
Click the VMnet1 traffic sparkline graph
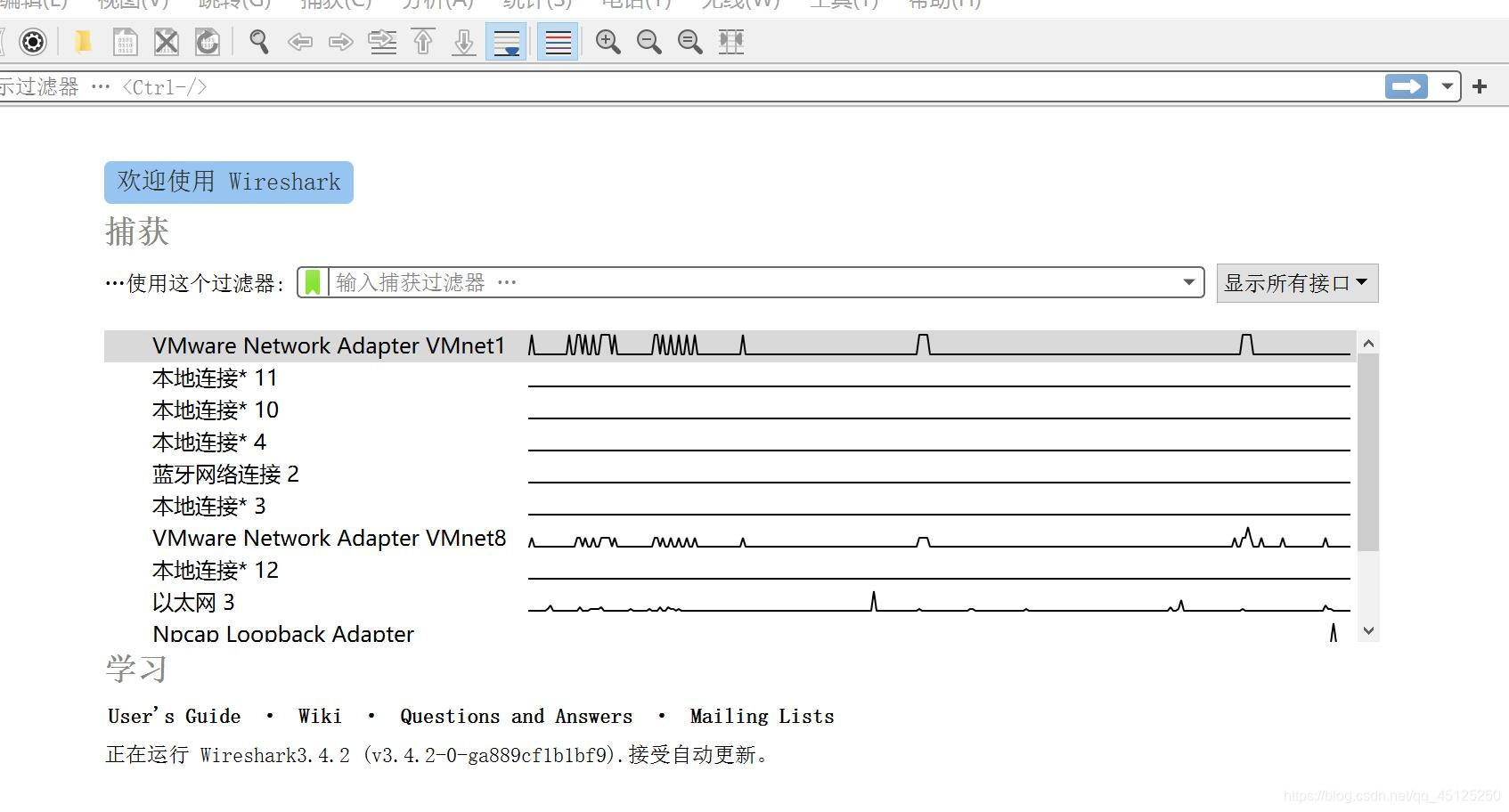point(939,345)
